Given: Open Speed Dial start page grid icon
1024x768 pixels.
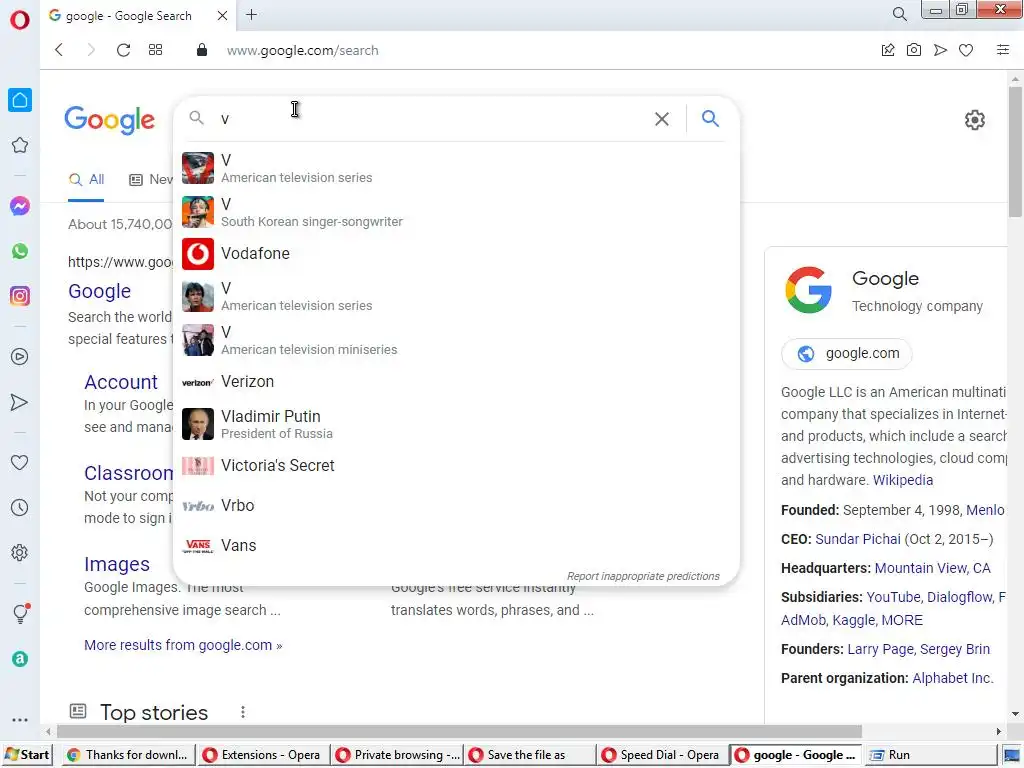Looking at the screenshot, I should pyautogui.click(x=155, y=50).
